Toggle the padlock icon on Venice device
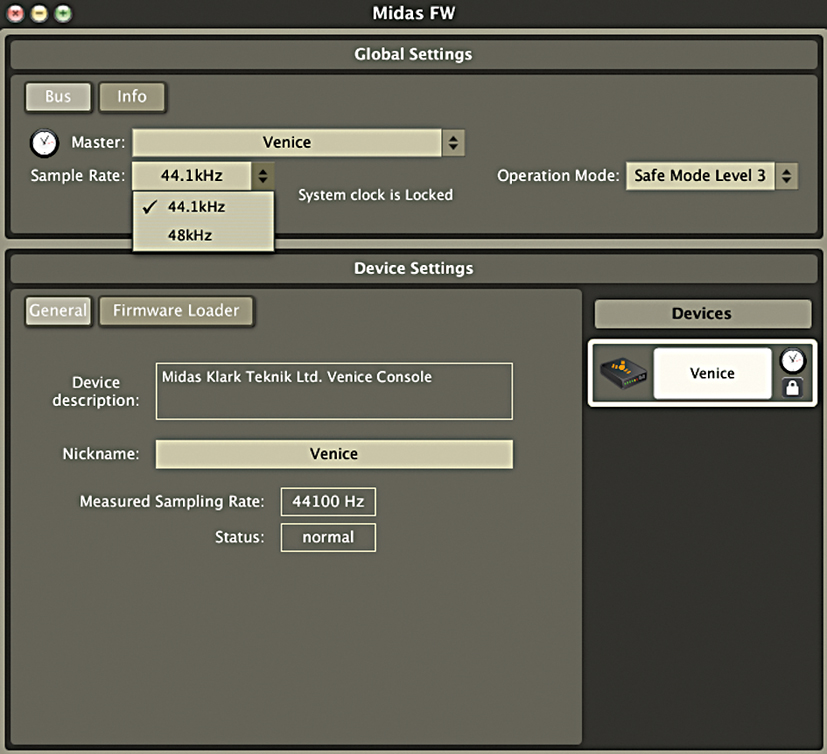Screen dimensions: 827x754 point(792,388)
